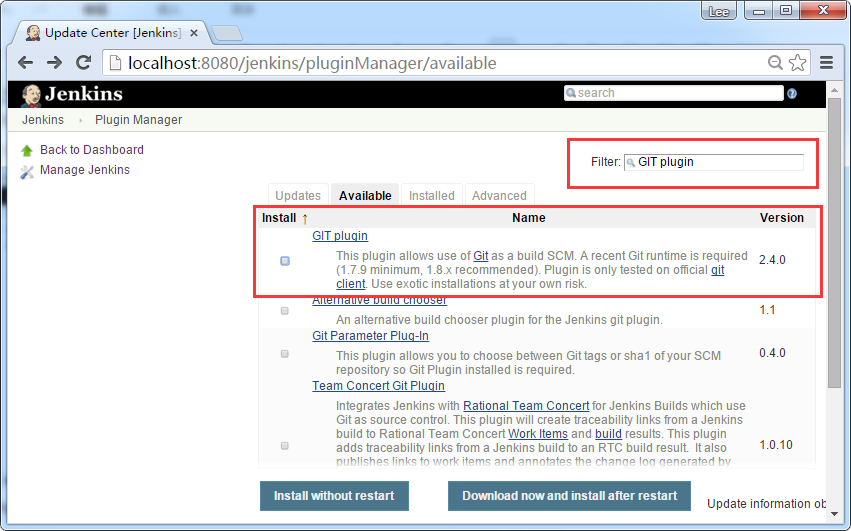Reload the page with the refresh icon
851x531 pixels.
click(85, 63)
